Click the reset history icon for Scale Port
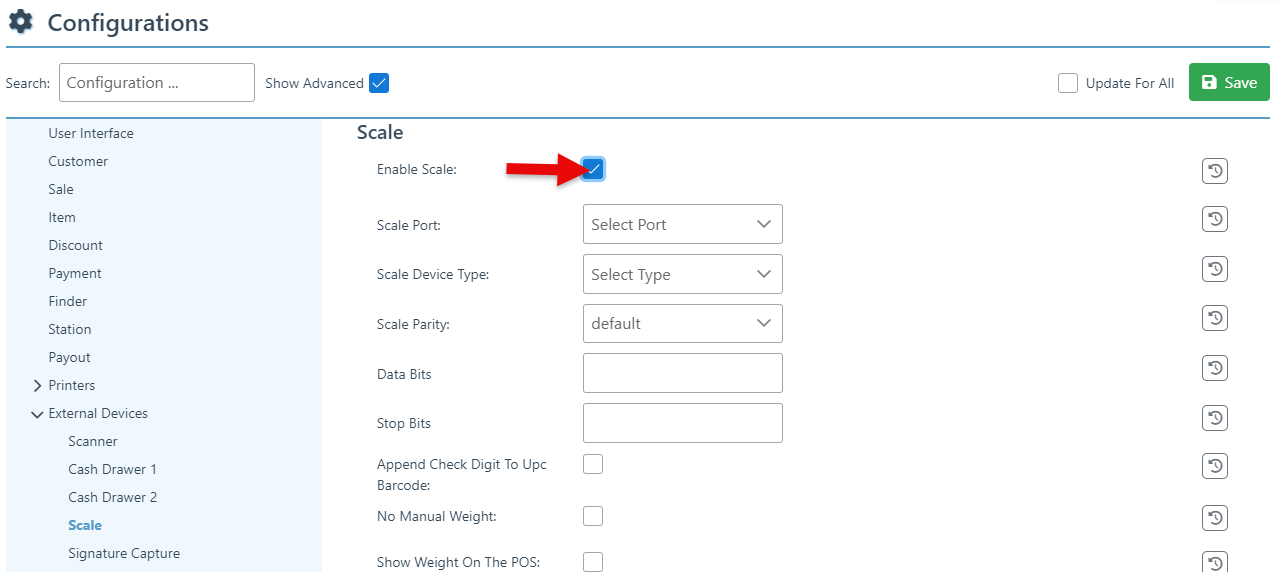The image size is (1280, 572). [1214, 220]
